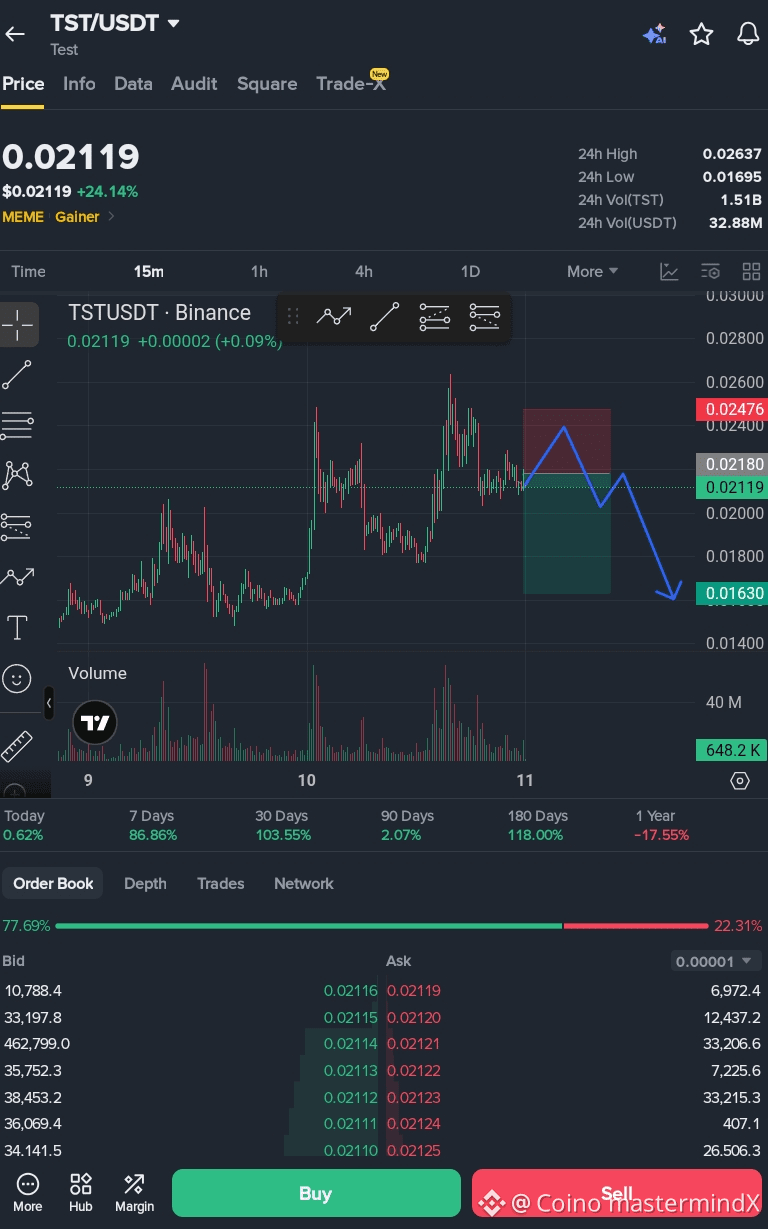Select the 1D timeframe
The width and height of the screenshot is (768, 1229).
point(470,271)
